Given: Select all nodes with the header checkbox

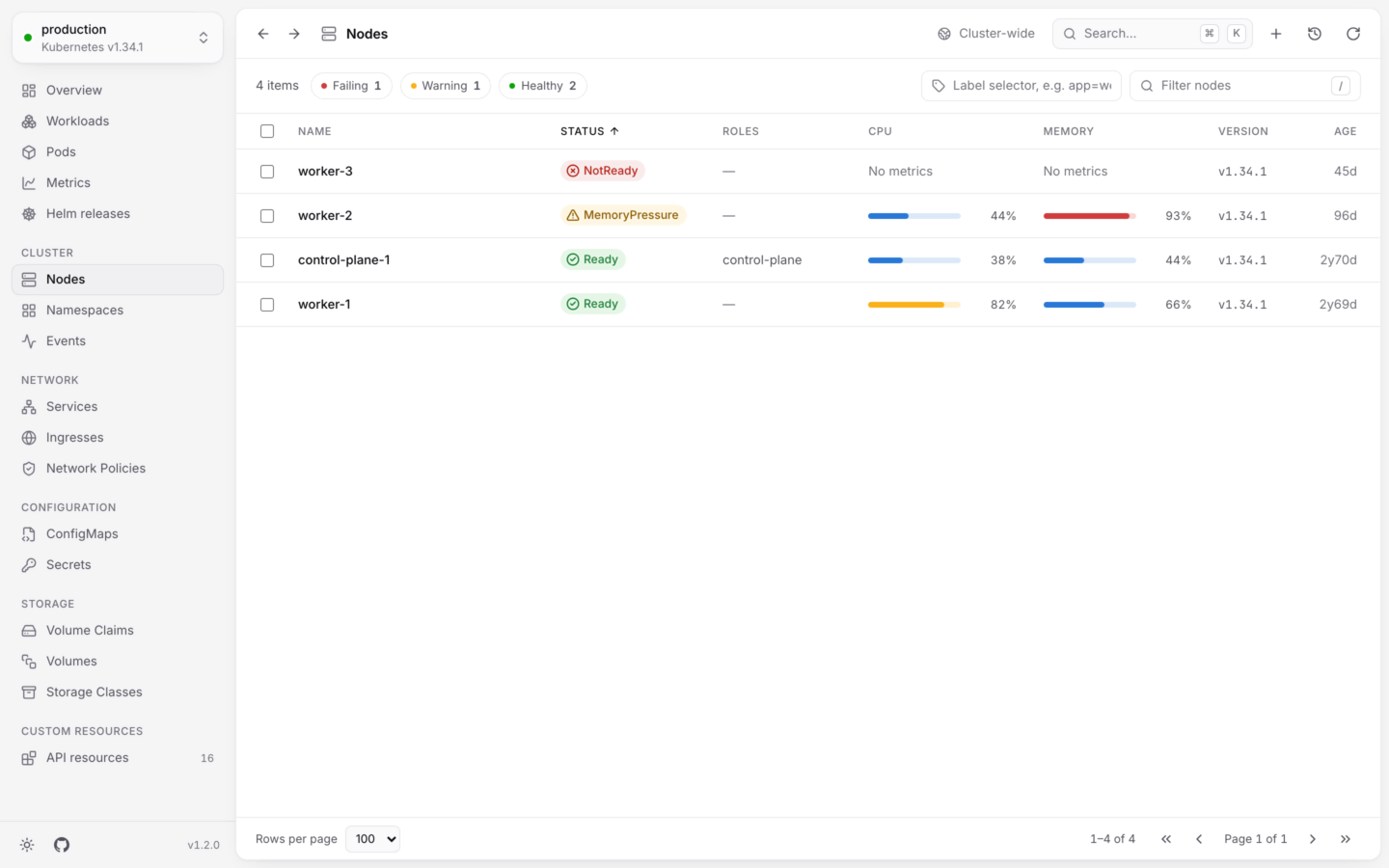Looking at the screenshot, I should coord(267,131).
